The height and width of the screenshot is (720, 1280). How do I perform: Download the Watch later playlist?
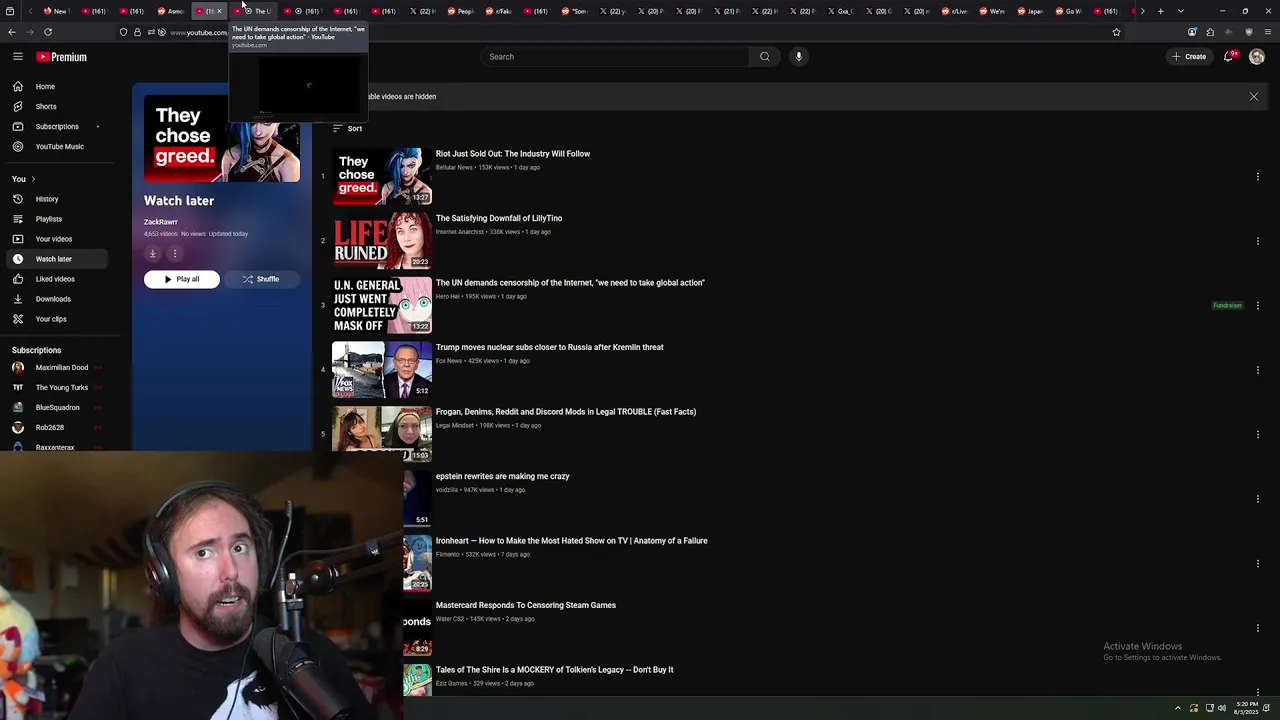point(153,254)
